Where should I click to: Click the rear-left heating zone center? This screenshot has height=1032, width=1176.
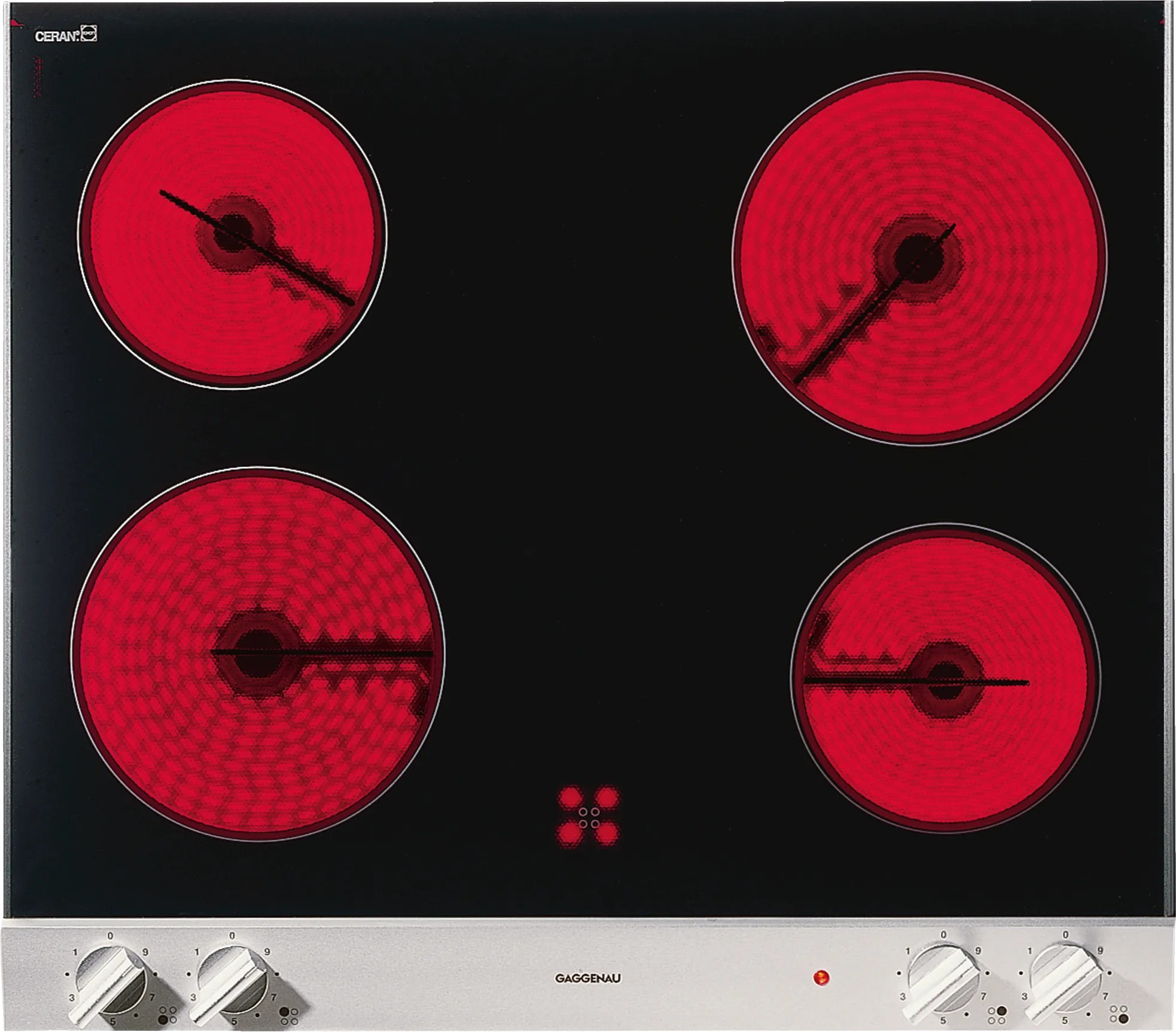pyautogui.click(x=233, y=234)
